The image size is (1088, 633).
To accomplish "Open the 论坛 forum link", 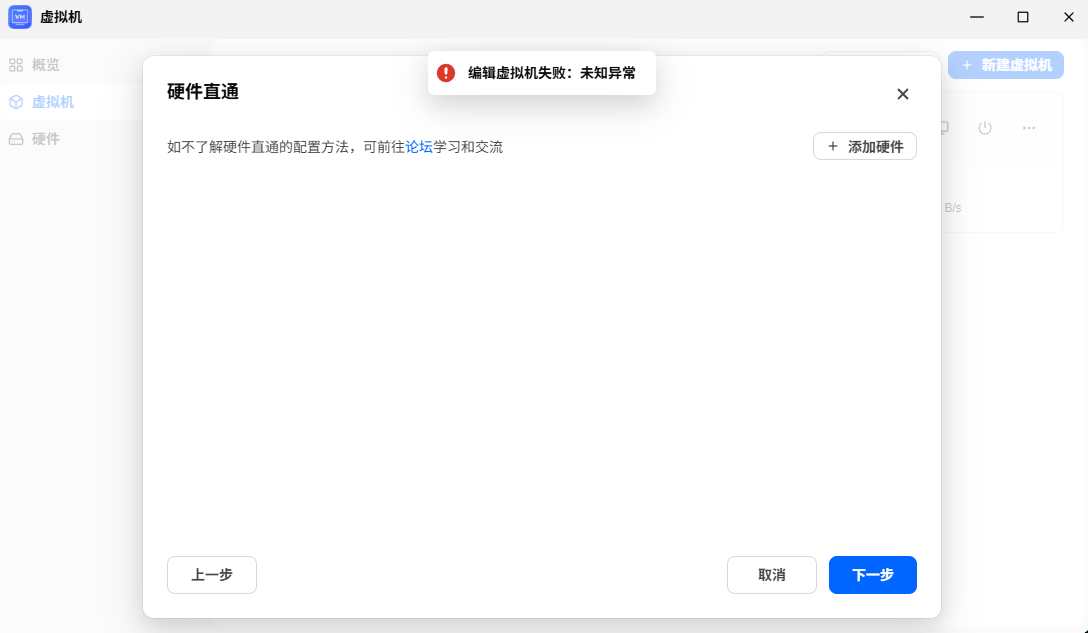I will 419,147.
